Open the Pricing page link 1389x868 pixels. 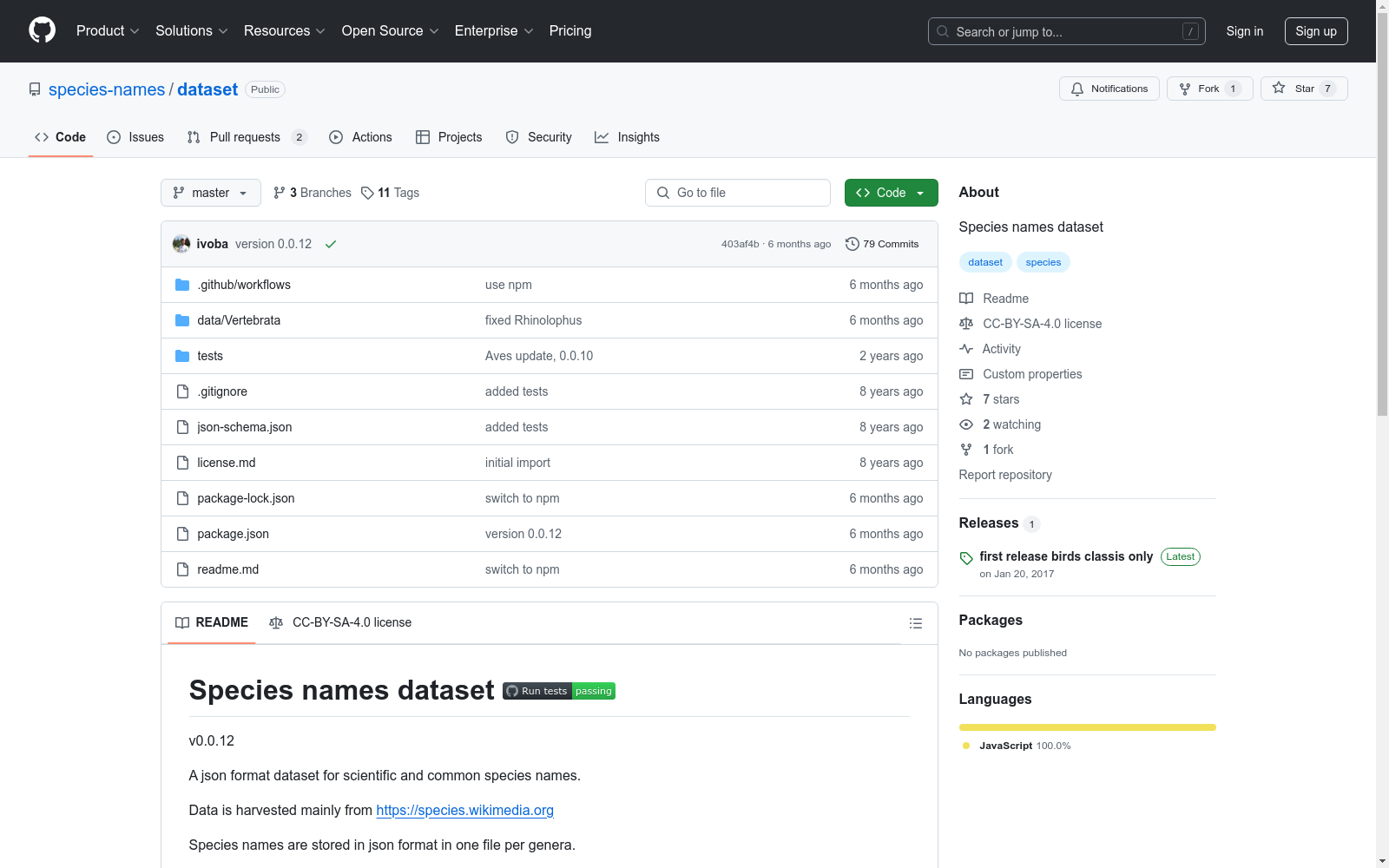(x=570, y=31)
